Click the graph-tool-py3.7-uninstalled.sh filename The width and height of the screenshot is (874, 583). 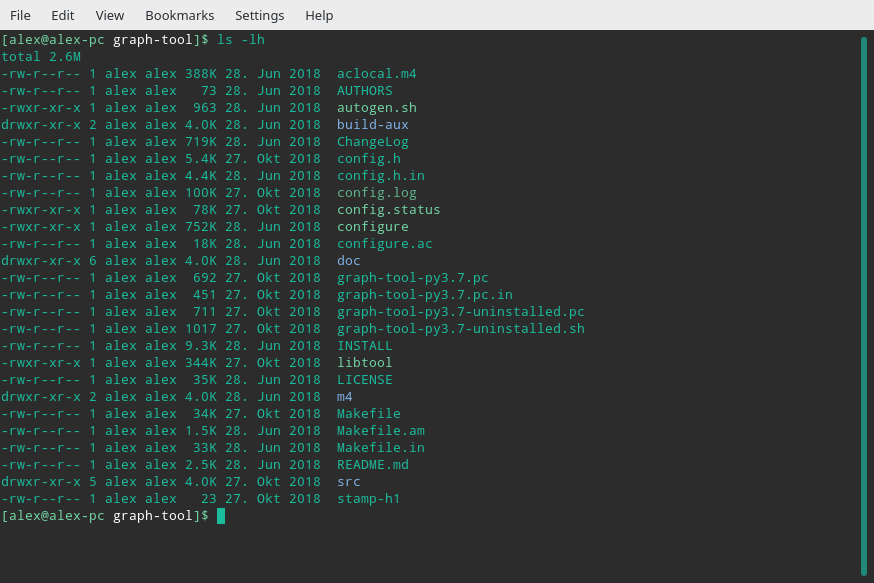click(x=460, y=329)
